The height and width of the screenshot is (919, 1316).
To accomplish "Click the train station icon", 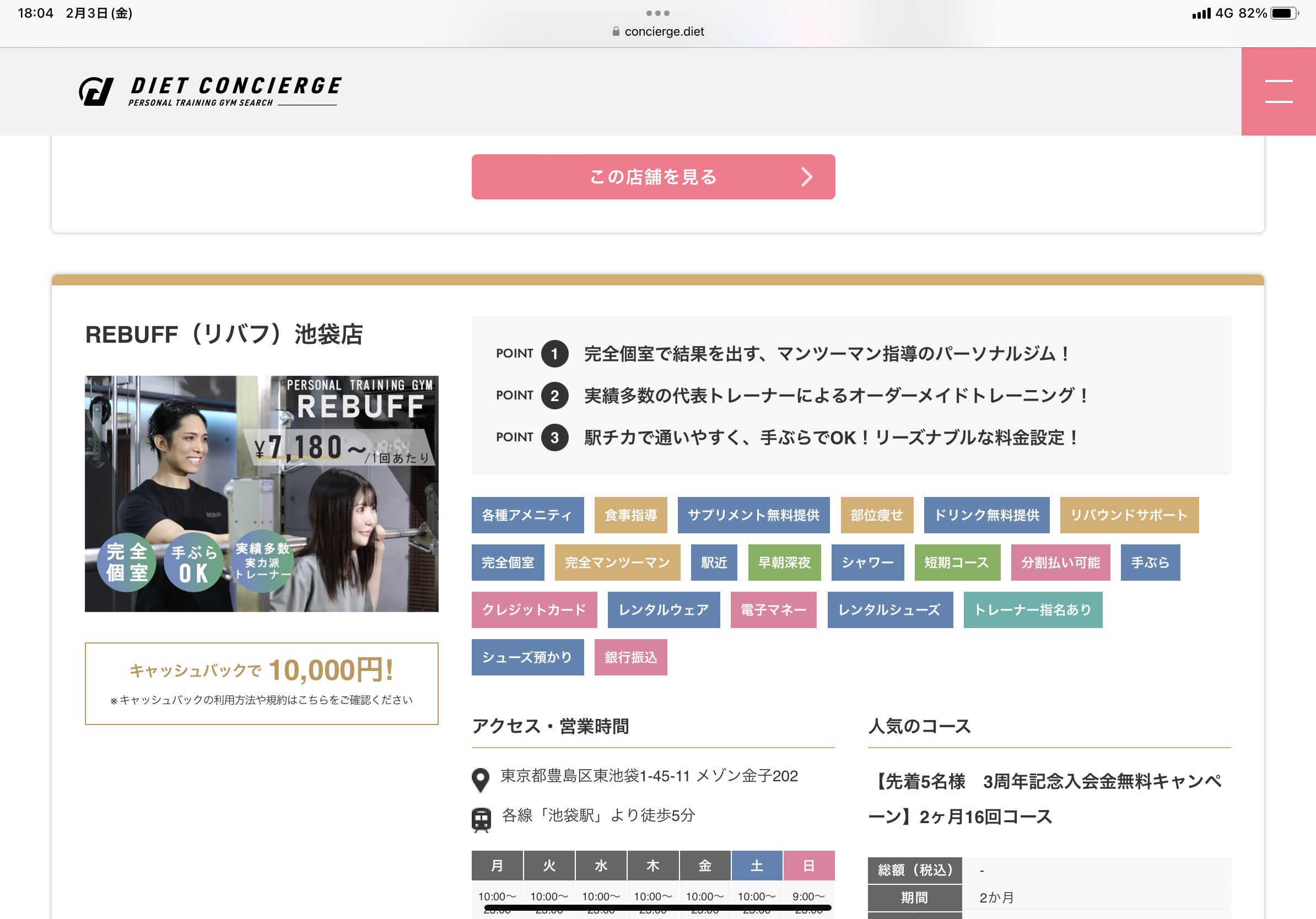I will [481, 819].
